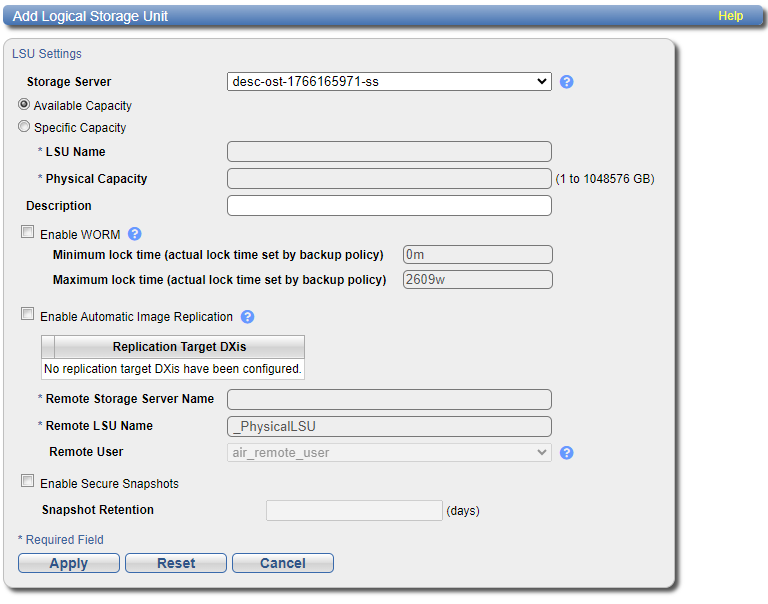Click the Physical Capacity input field

[x=389, y=179]
